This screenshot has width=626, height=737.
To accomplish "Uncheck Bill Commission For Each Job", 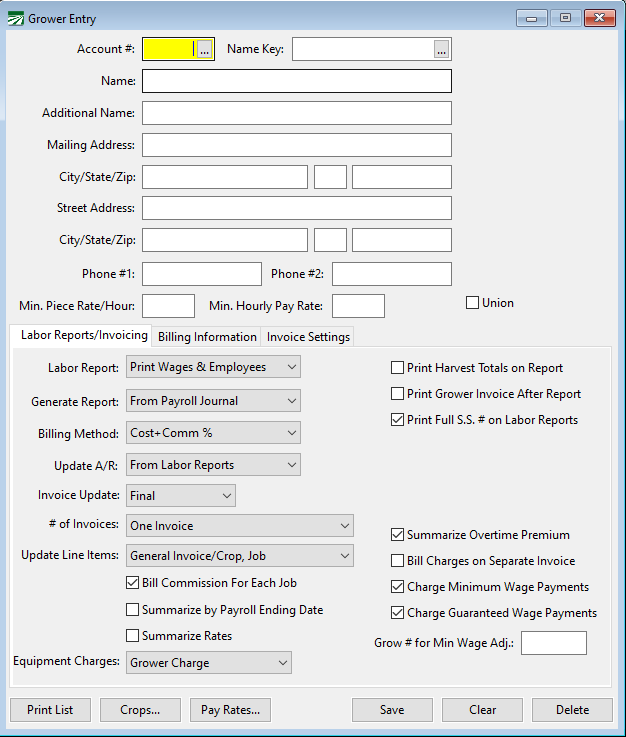I will [133, 583].
